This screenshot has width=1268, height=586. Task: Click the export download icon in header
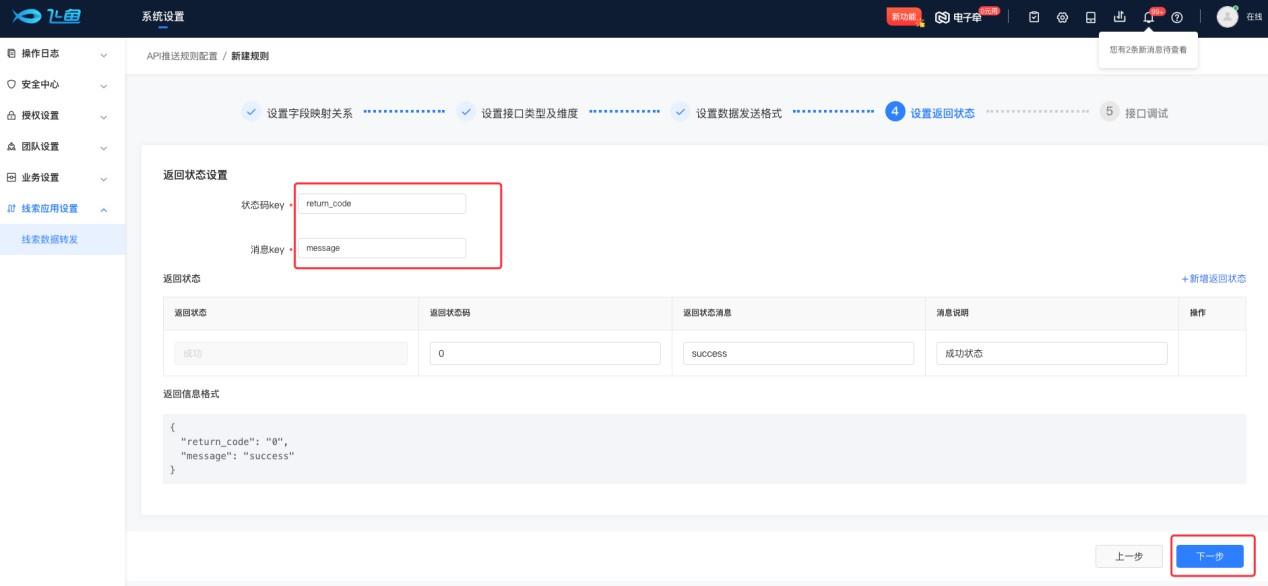click(1119, 17)
